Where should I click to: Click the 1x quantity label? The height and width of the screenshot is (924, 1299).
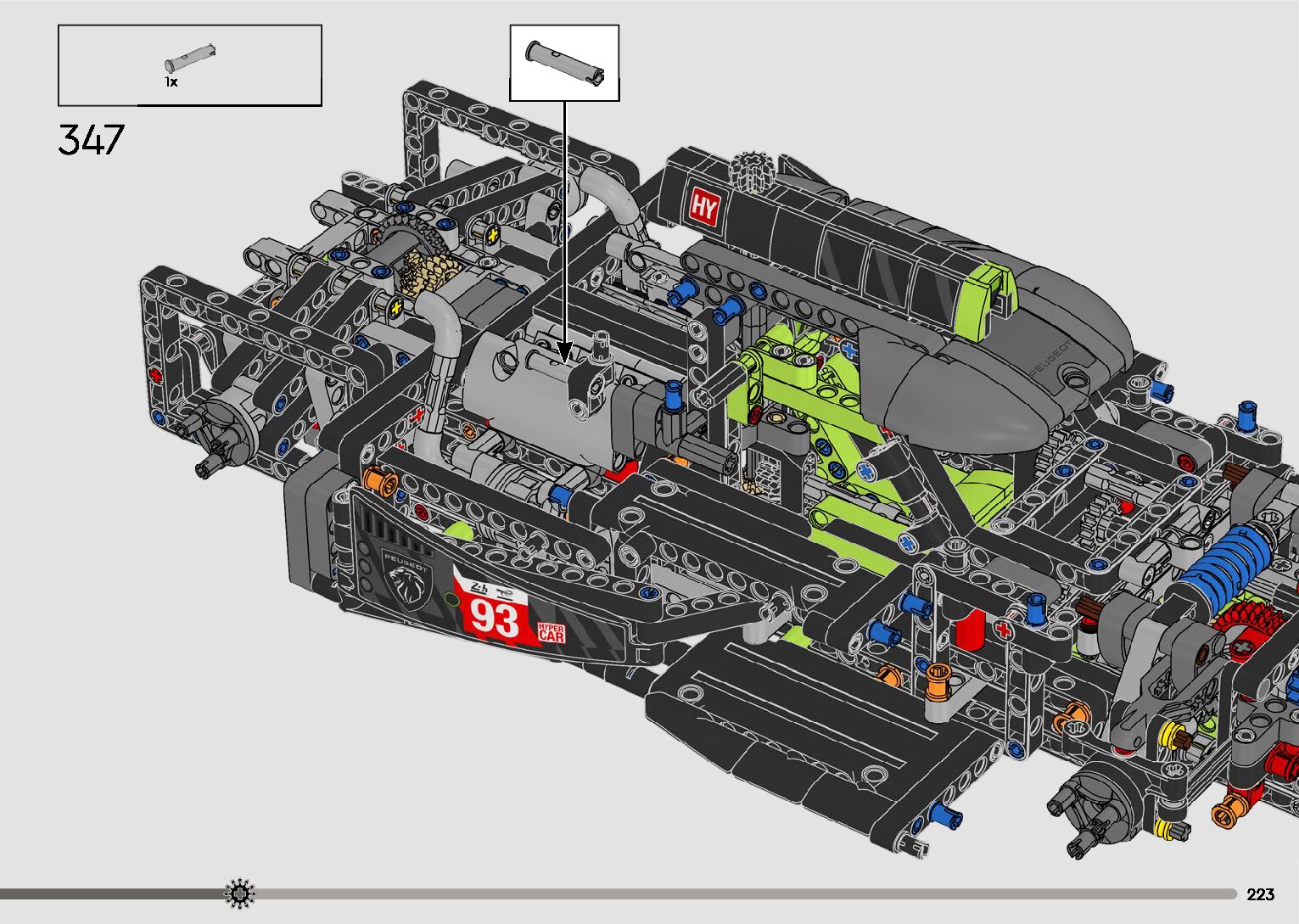171,82
